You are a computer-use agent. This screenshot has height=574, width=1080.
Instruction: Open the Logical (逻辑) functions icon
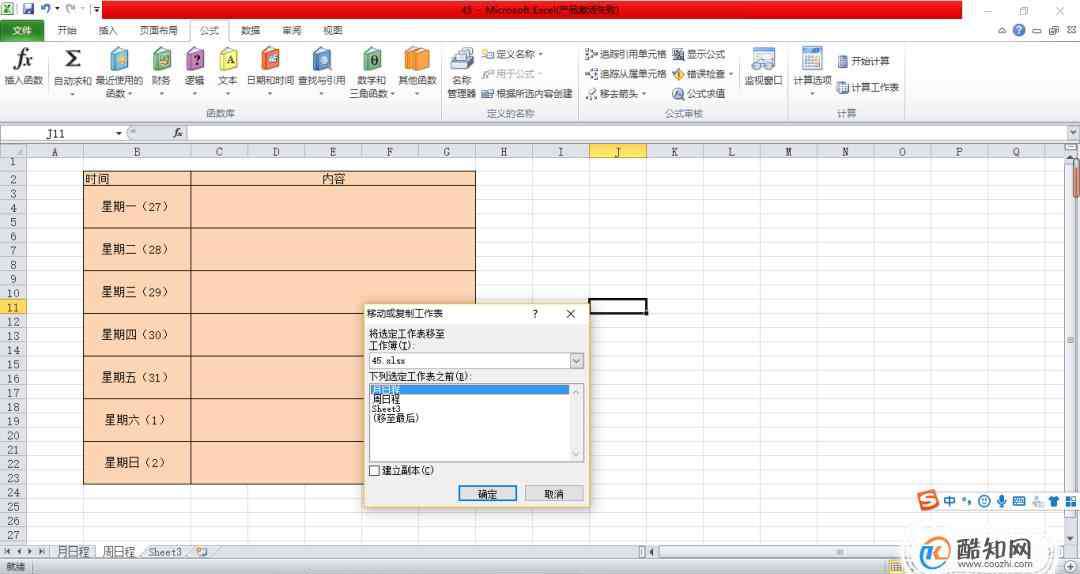tap(194, 62)
